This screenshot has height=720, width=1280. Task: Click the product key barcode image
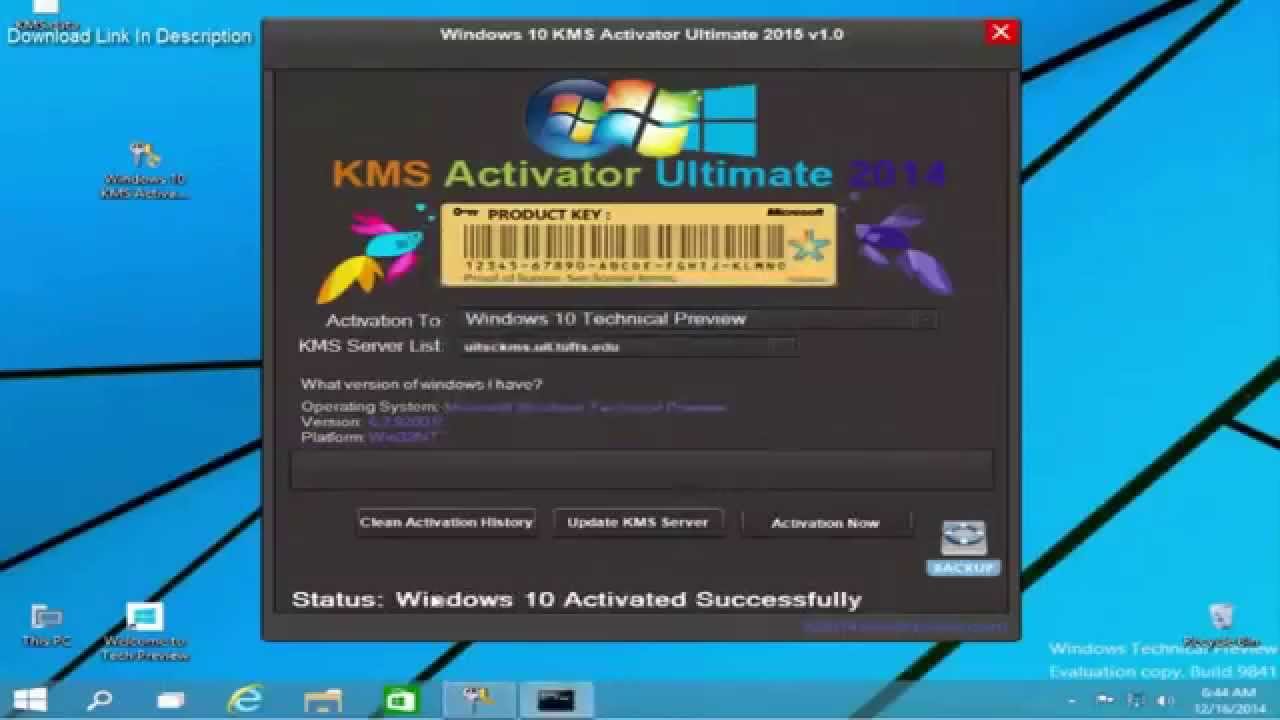click(x=638, y=245)
